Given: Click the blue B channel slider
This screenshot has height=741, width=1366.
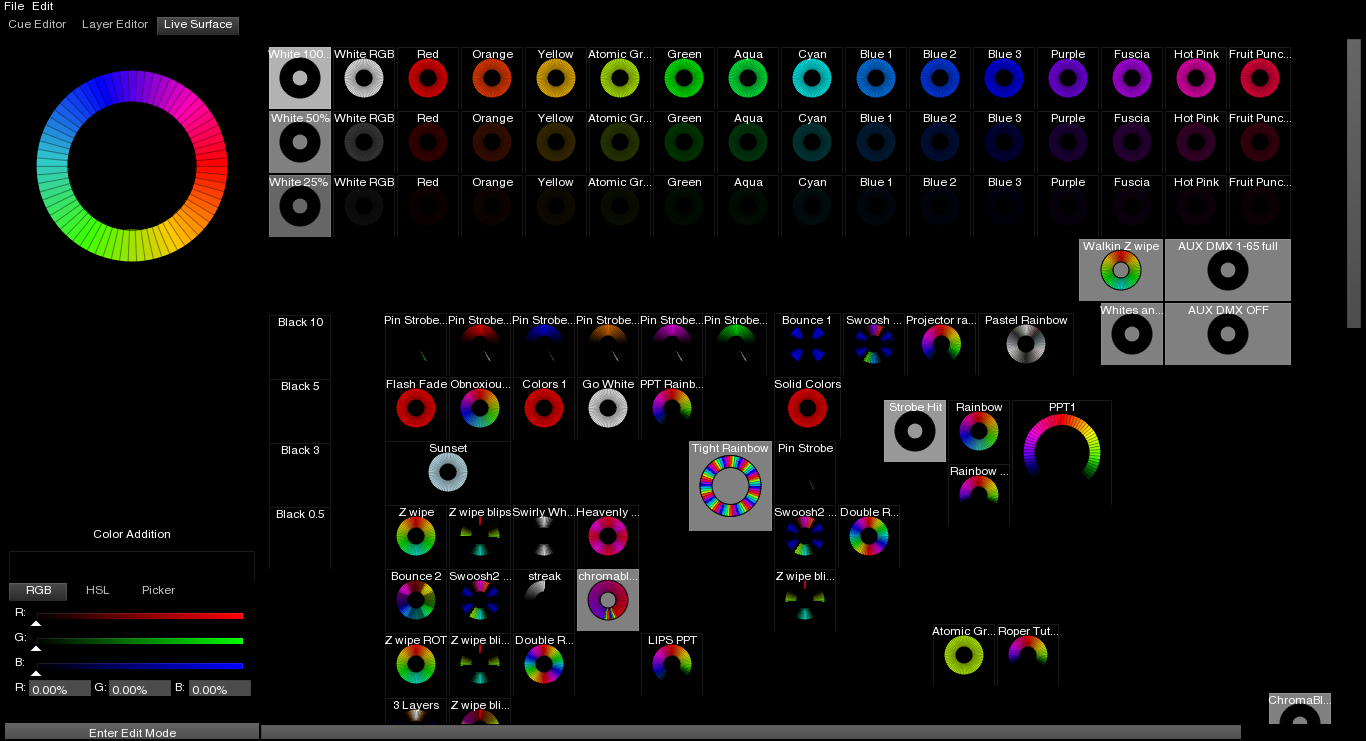Looking at the screenshot, I should pyautogui.click(x=140, y=665).
